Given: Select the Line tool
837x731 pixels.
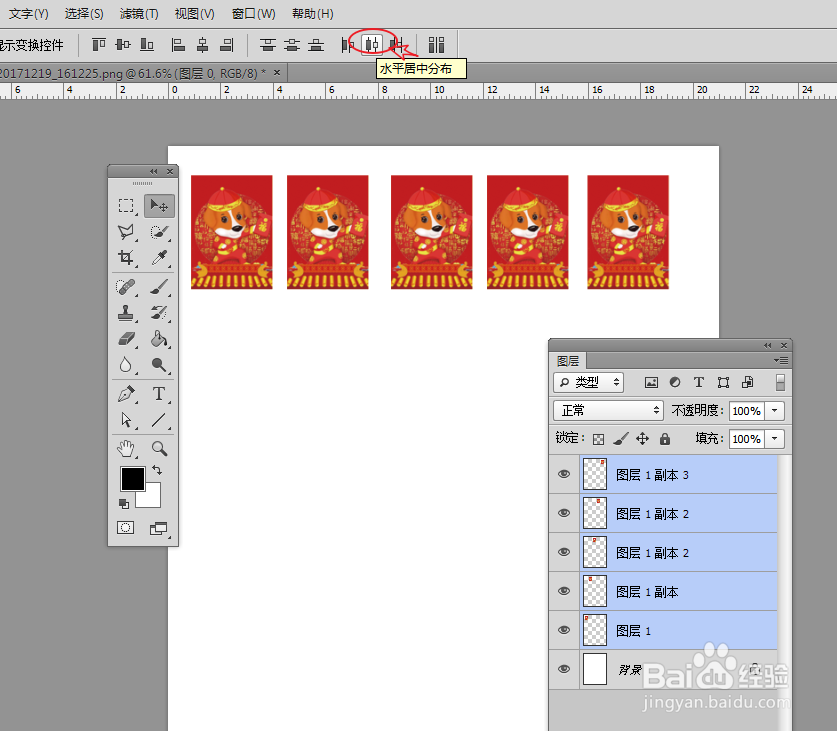Looking at the screenshot, I should click(x=159, y=420).
